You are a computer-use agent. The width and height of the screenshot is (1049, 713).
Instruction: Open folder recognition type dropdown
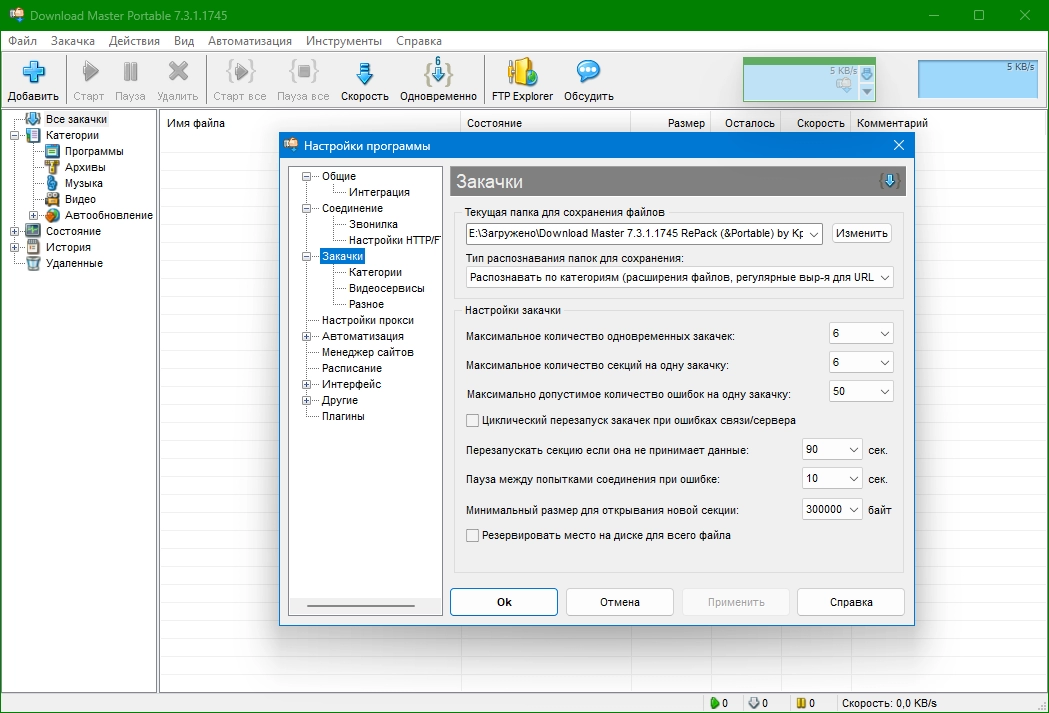[x=884, y=277]
